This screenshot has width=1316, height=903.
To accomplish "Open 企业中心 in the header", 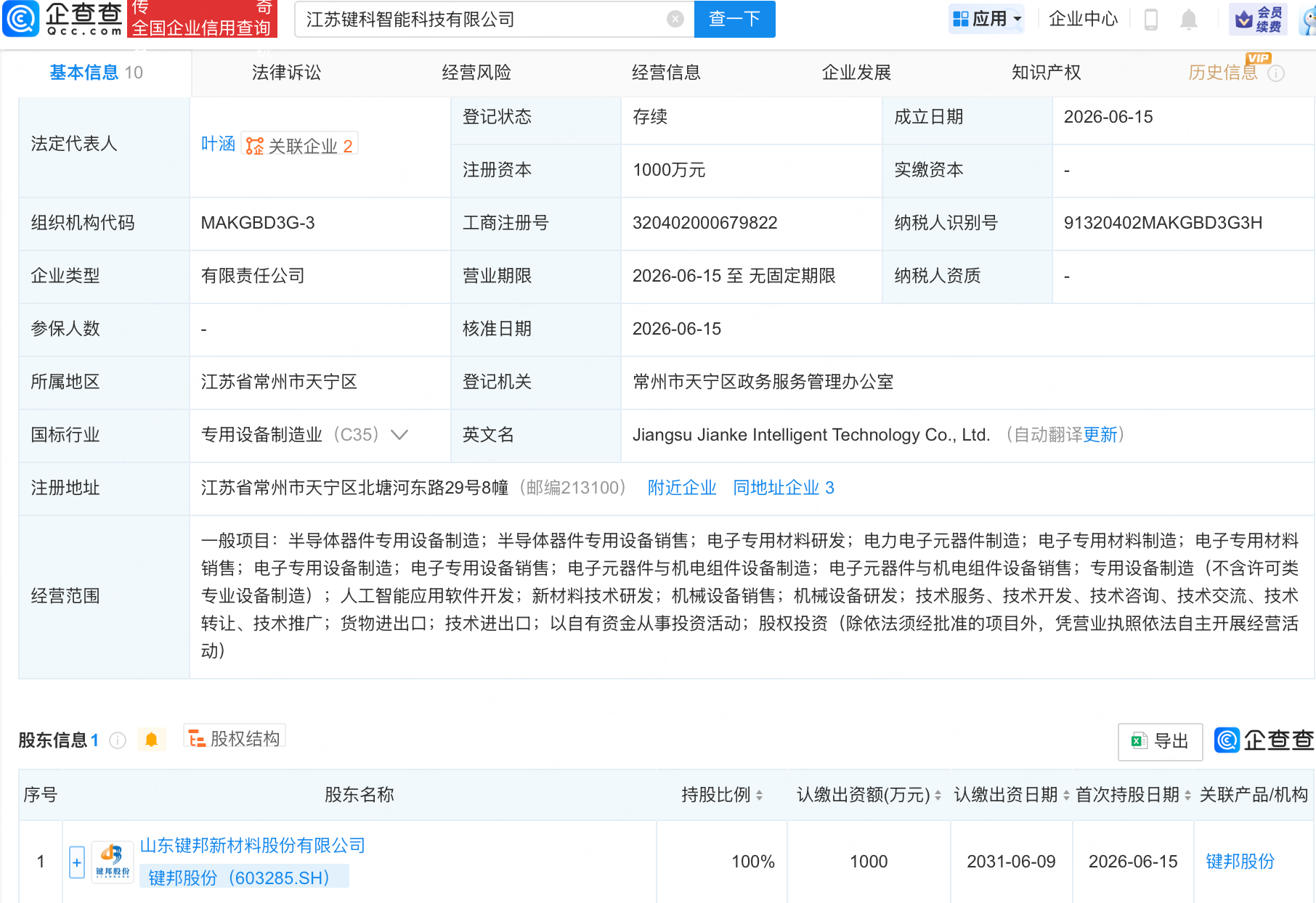I will (1083, 19).
